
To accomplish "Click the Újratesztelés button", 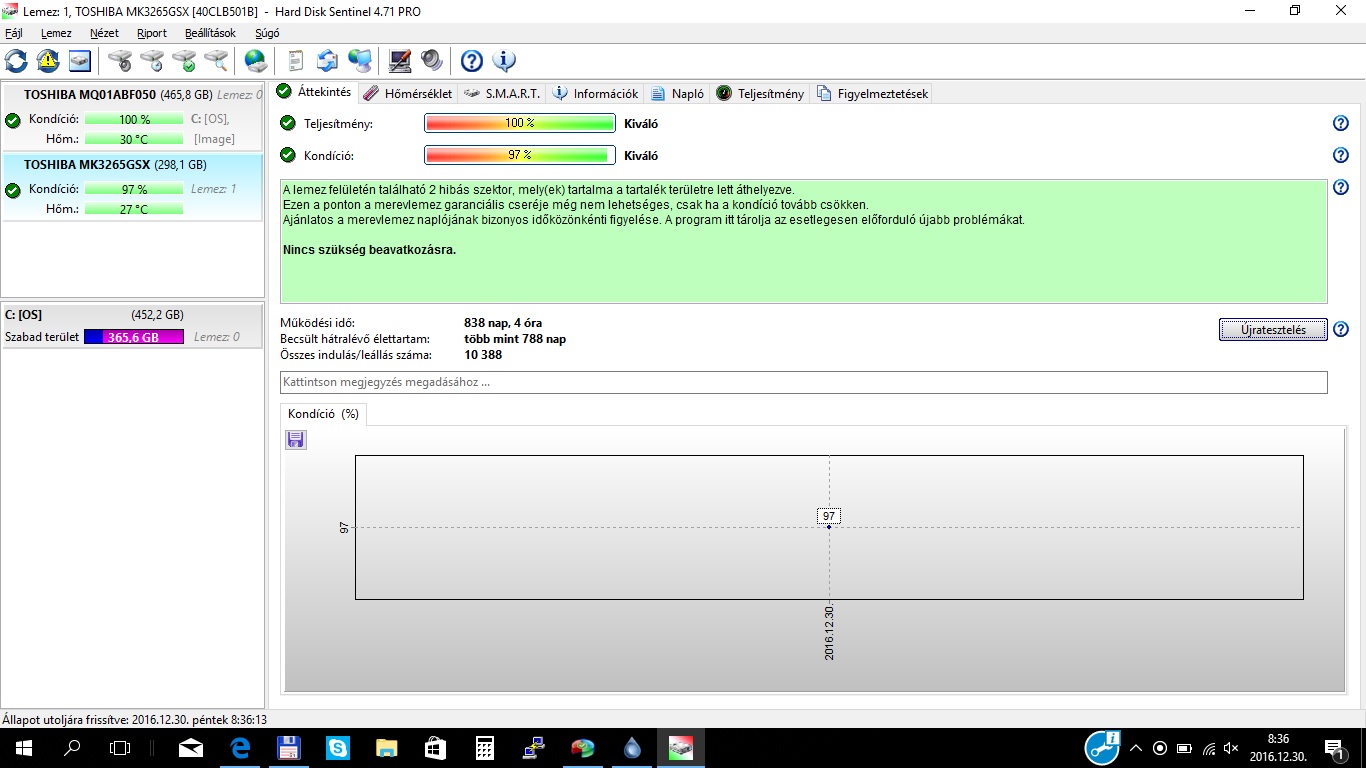I will coord(1273,329).
